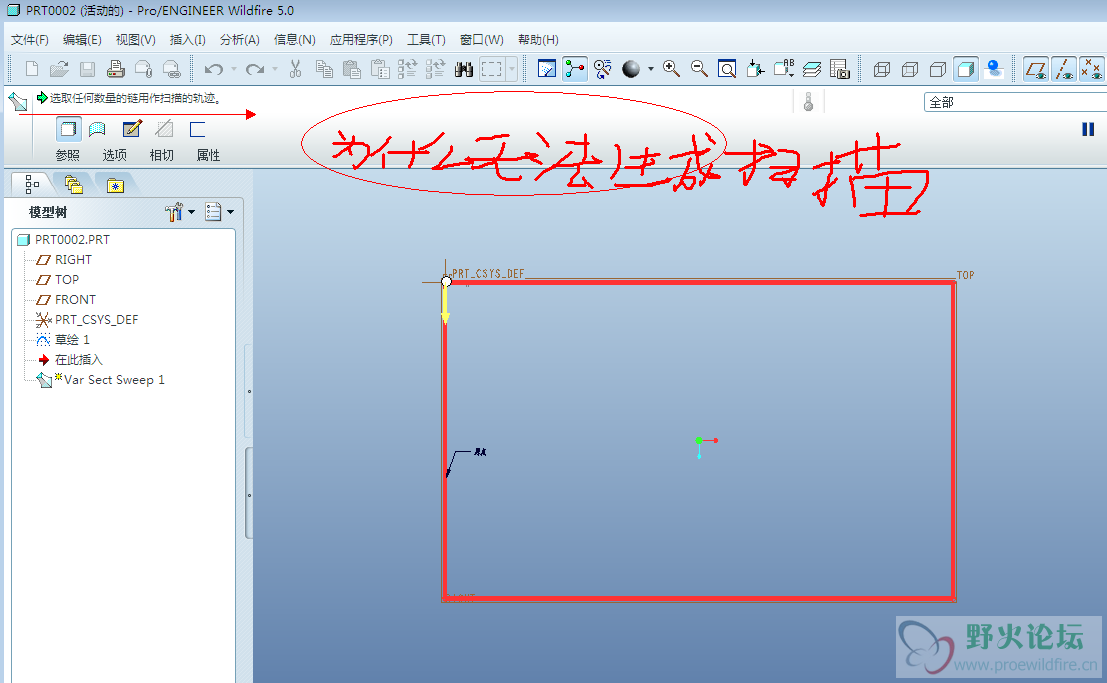Click the Paste clipboard icon
This screenshot has height=683, width=1107.
(x=352, y=69)
